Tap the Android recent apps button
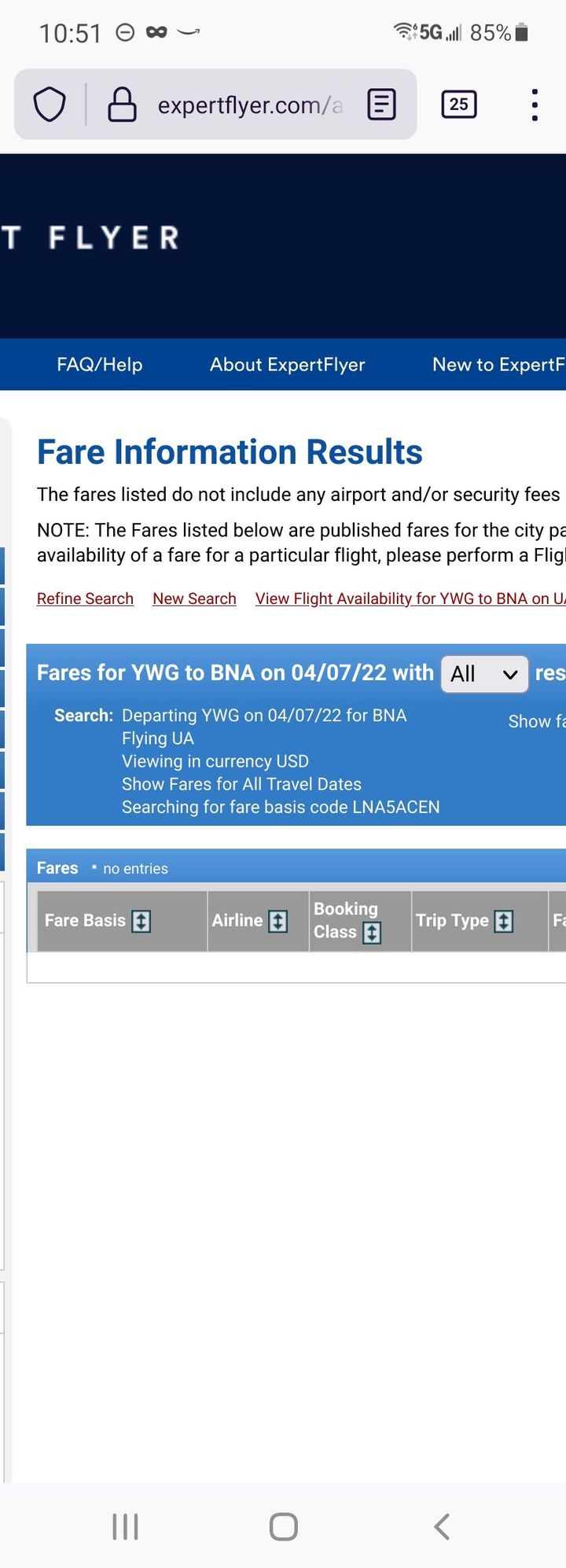This screenshot has width=566, height=1568. click(125, 1526)
